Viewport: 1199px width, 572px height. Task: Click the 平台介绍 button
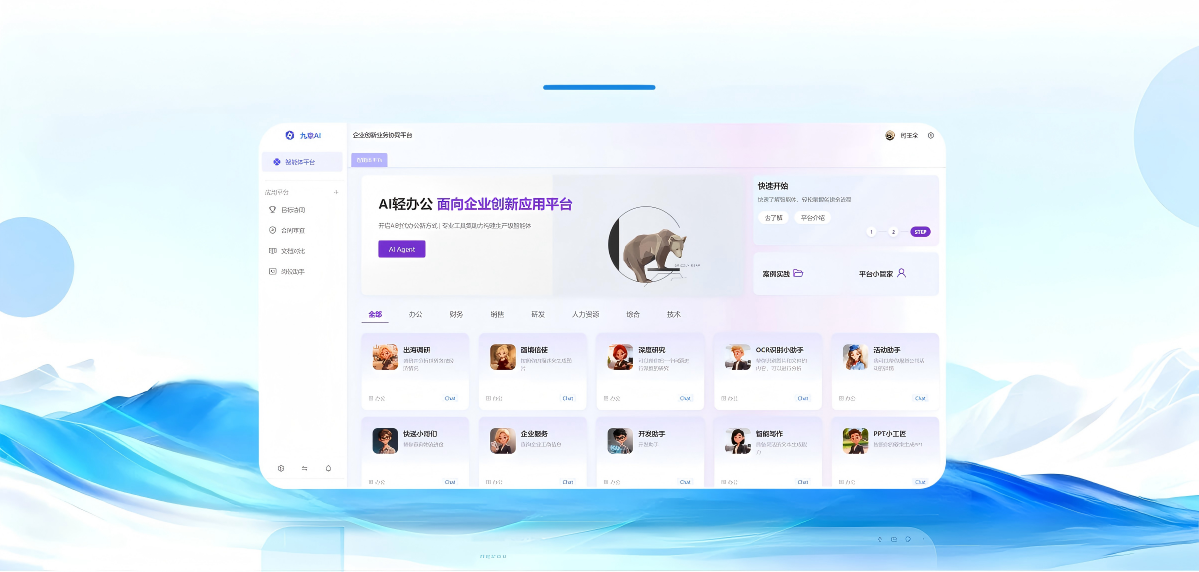point(812,218)
